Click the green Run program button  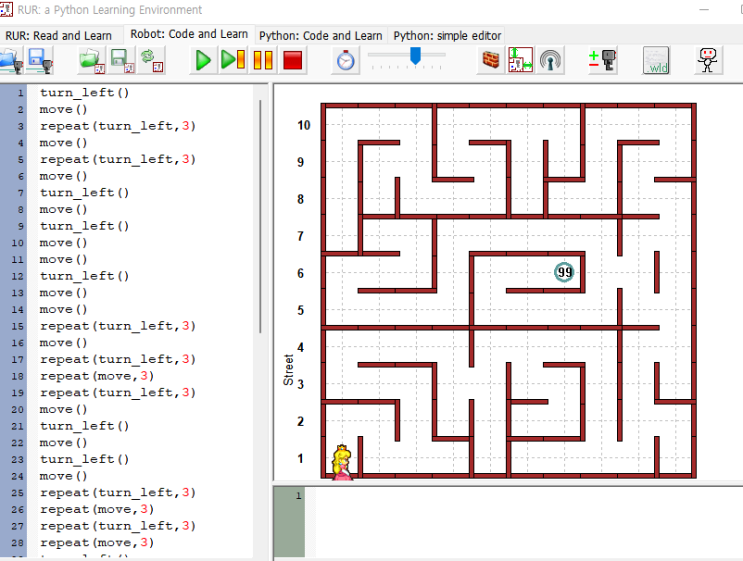point(203,61)
